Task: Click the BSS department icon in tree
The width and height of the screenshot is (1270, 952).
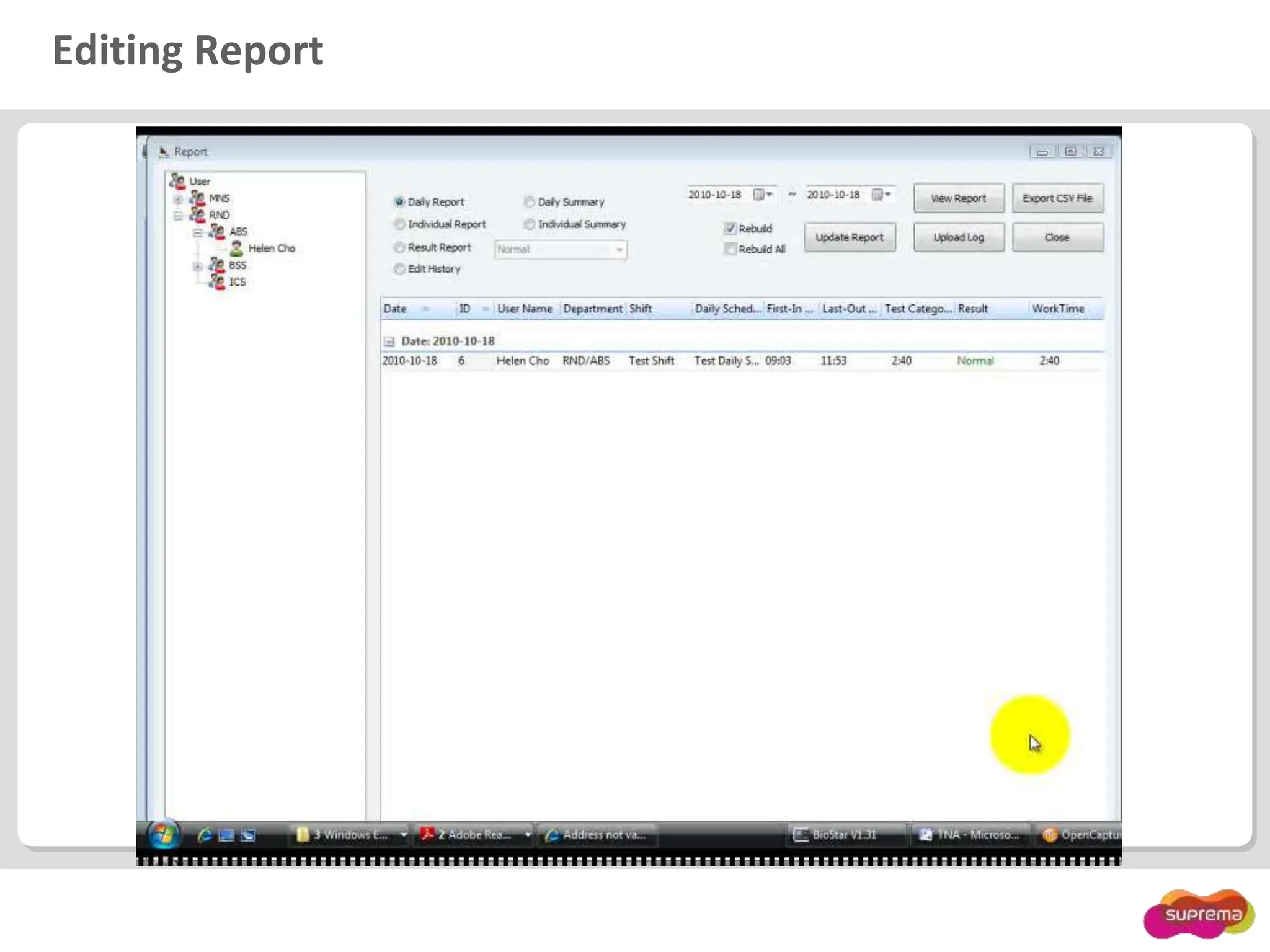Action: click(x=216, y=265)
